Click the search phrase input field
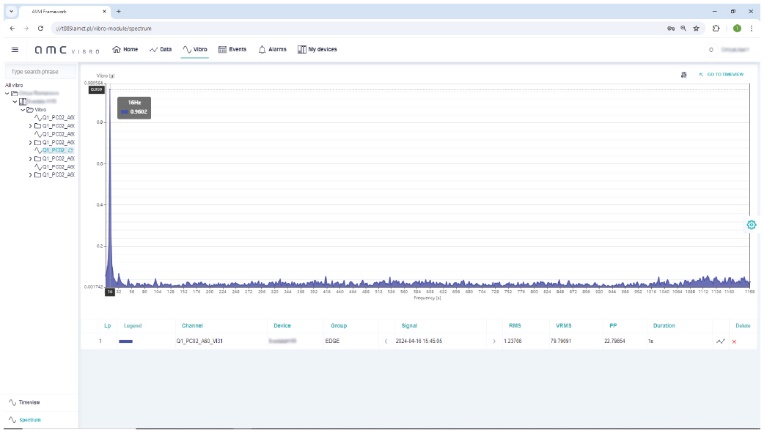Image resolution: width=764 pixels, height=436 pixels. (x=40, y=72)
